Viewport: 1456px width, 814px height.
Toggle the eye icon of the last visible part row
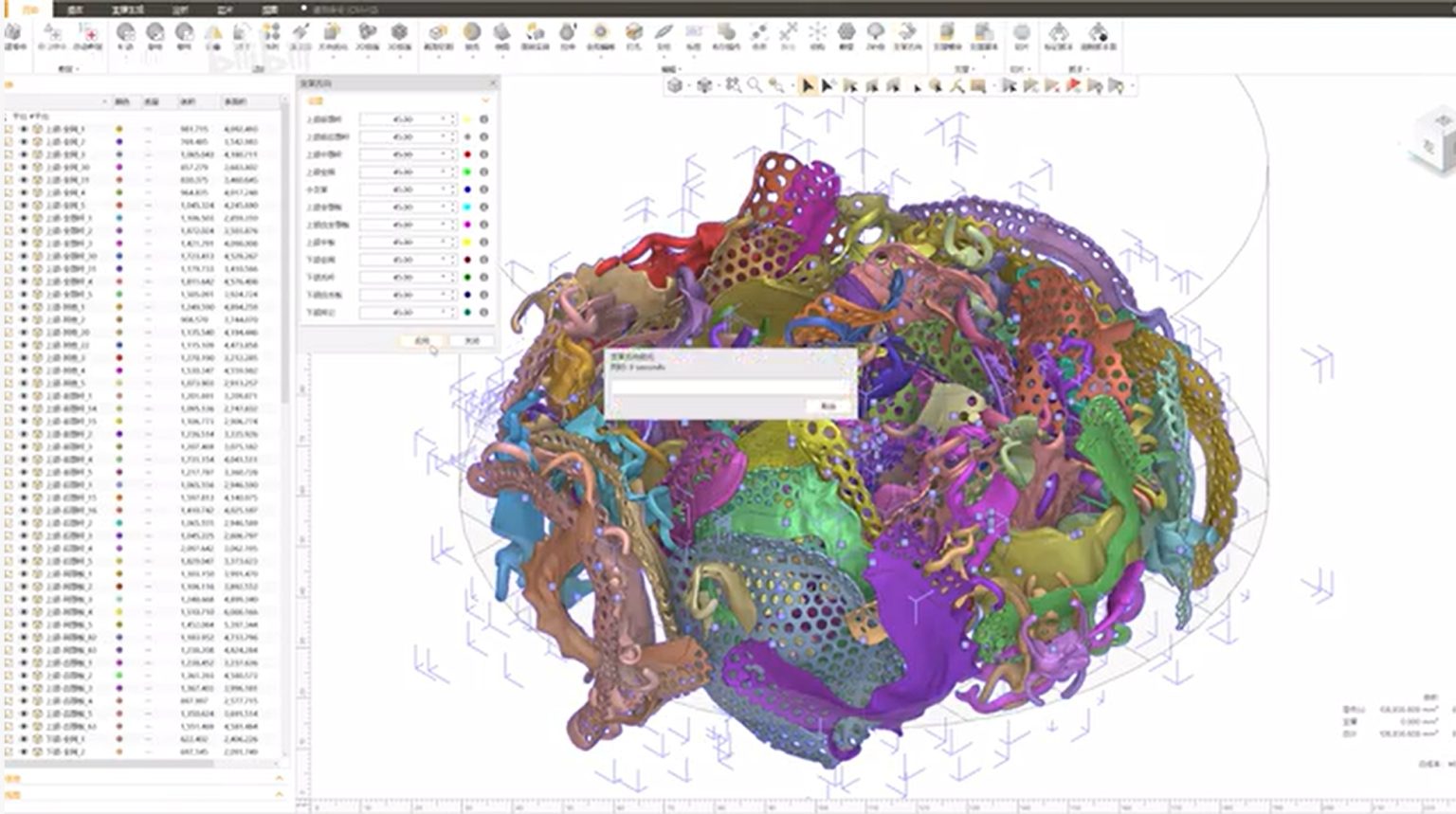click(23, 751)
